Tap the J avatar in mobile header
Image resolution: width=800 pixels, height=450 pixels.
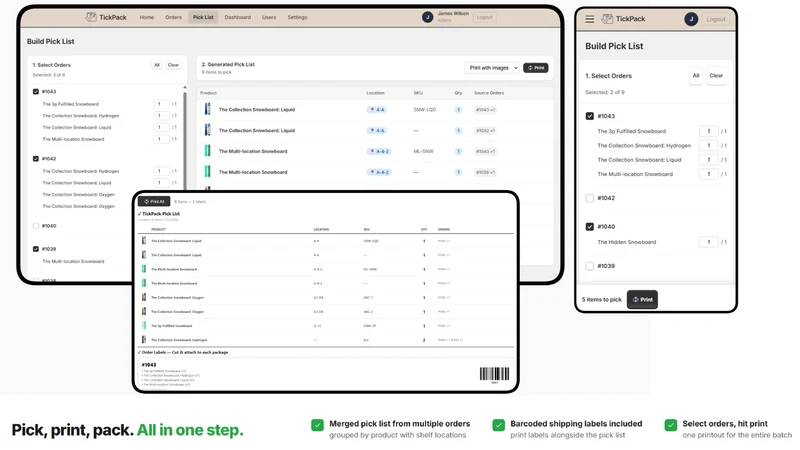[691, 19]
